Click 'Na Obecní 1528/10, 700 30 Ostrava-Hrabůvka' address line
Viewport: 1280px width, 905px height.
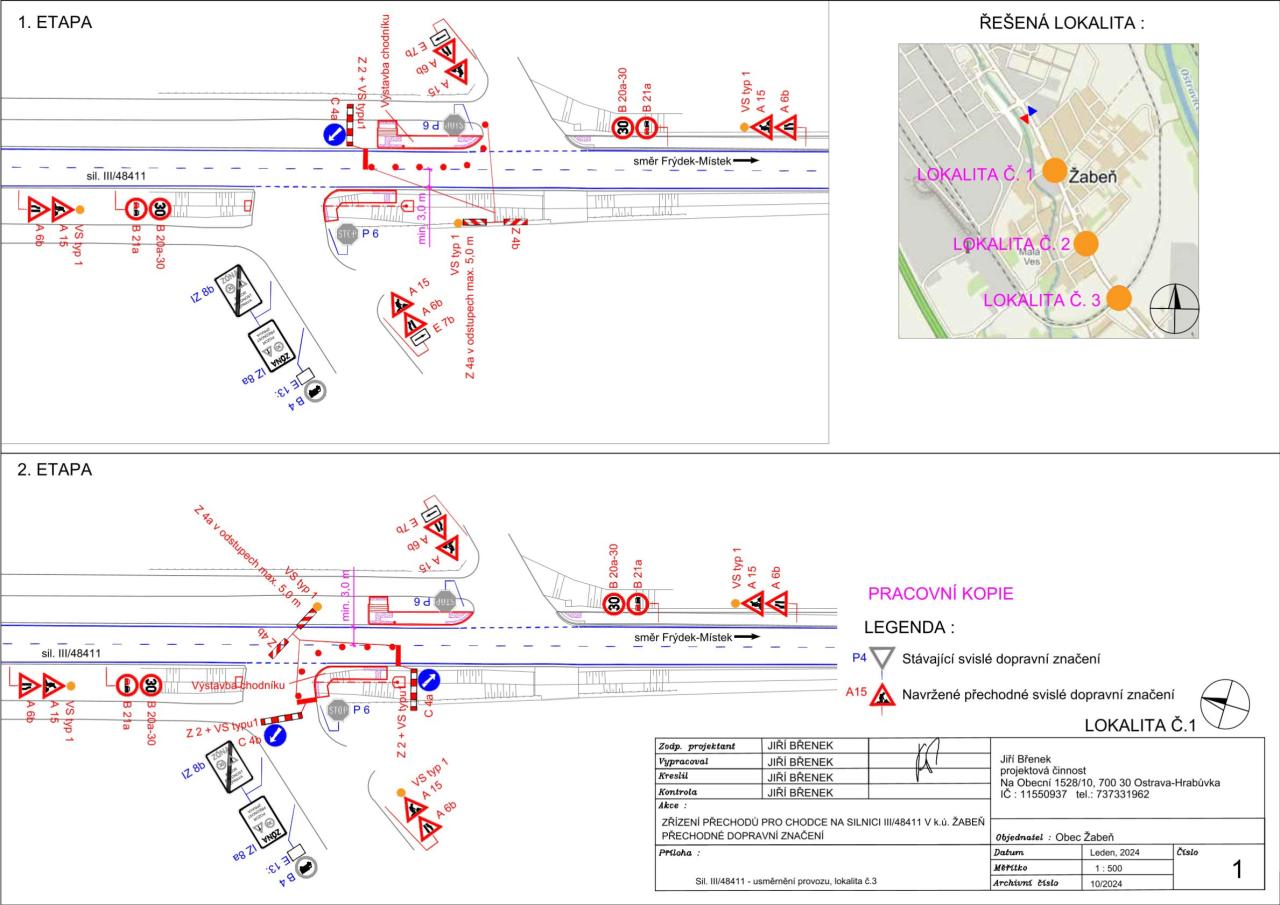coord(1110,783)
